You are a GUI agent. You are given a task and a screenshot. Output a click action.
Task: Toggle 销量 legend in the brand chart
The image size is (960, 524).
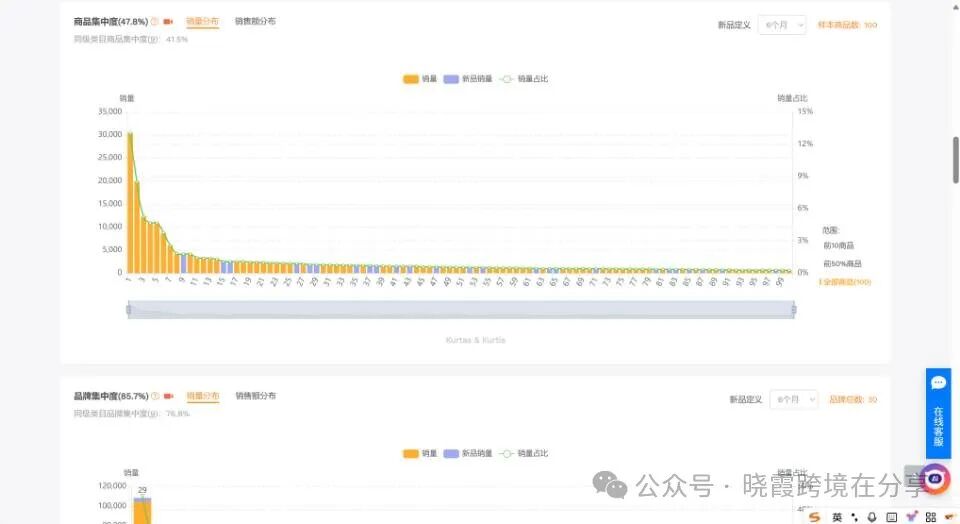(x=420, y=454)
